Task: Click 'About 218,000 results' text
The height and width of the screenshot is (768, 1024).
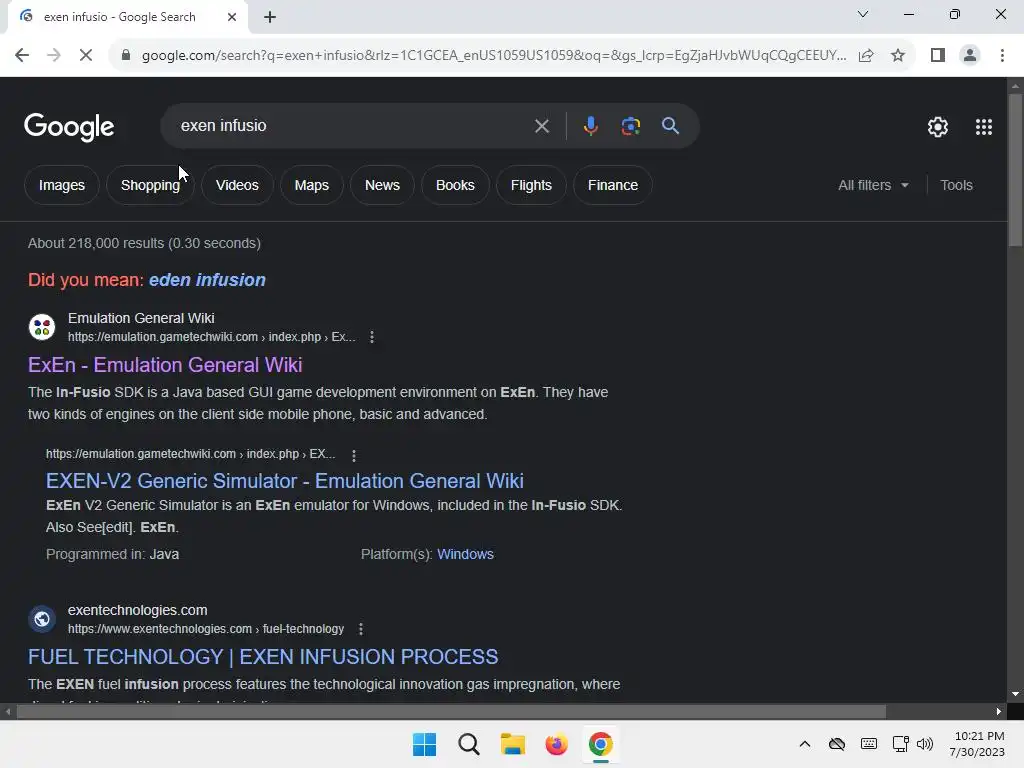Action: click(x=144, y=244)
